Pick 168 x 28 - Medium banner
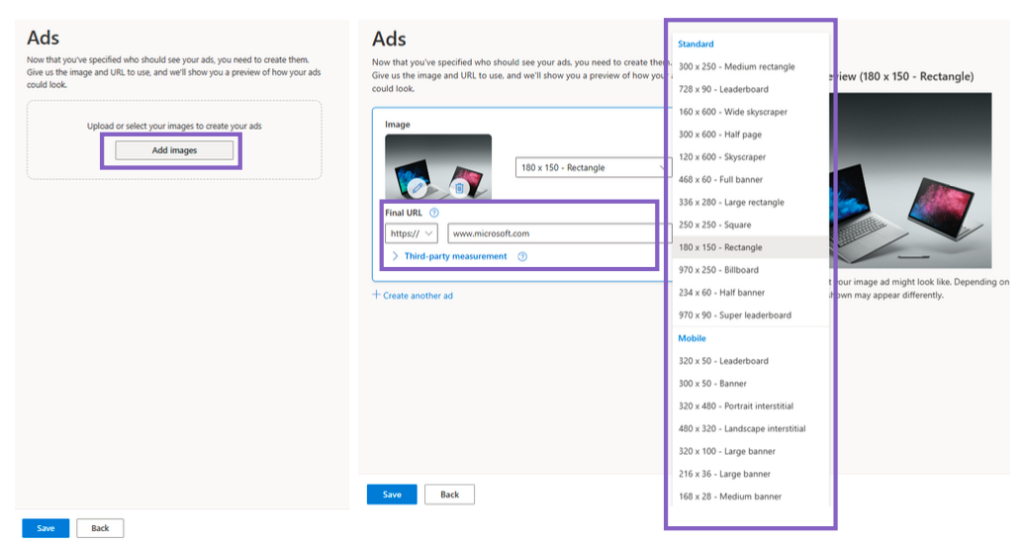The height and width of the screenshot is (544, 1024). pos(729,496)
